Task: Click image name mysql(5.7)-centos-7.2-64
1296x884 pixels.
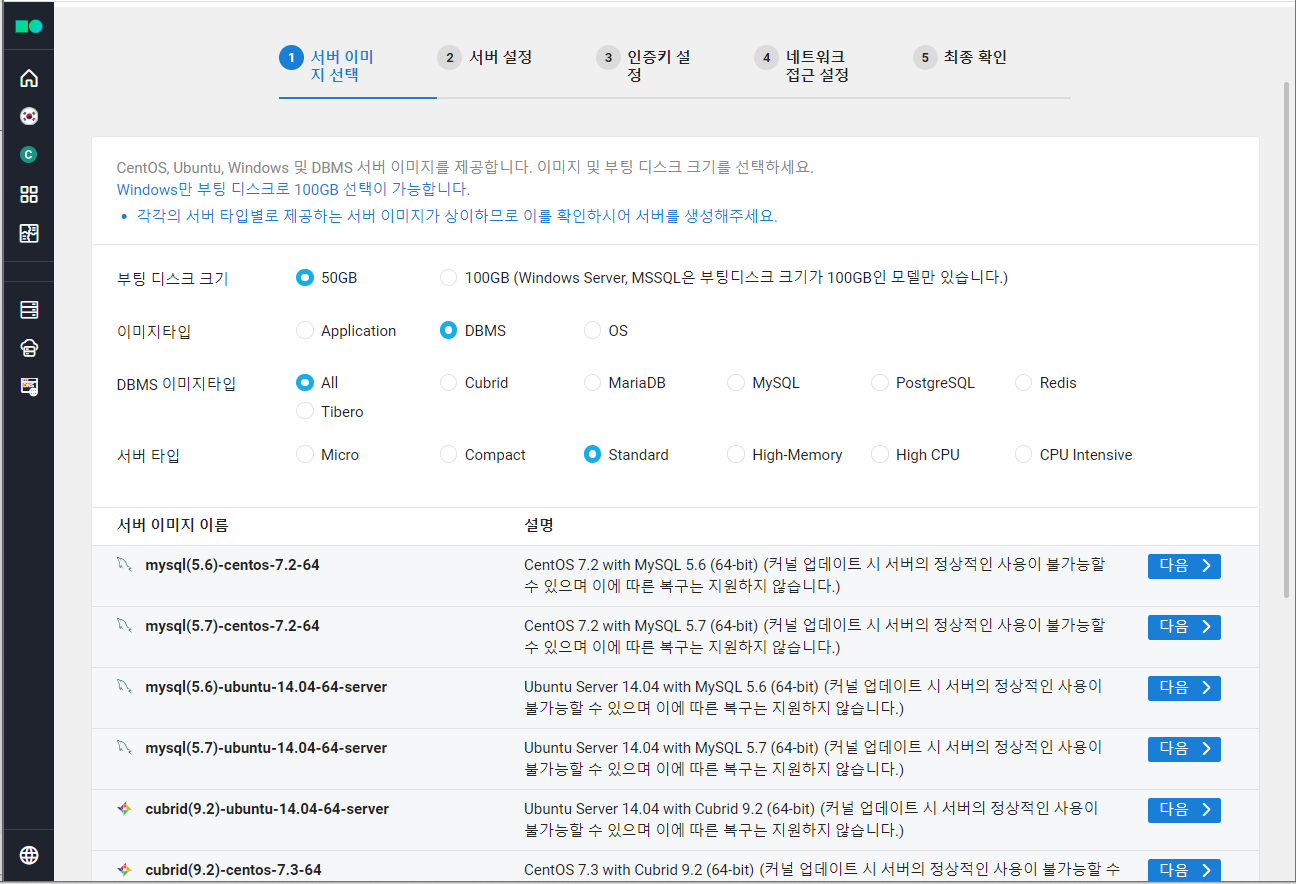Action: [232, 626]
